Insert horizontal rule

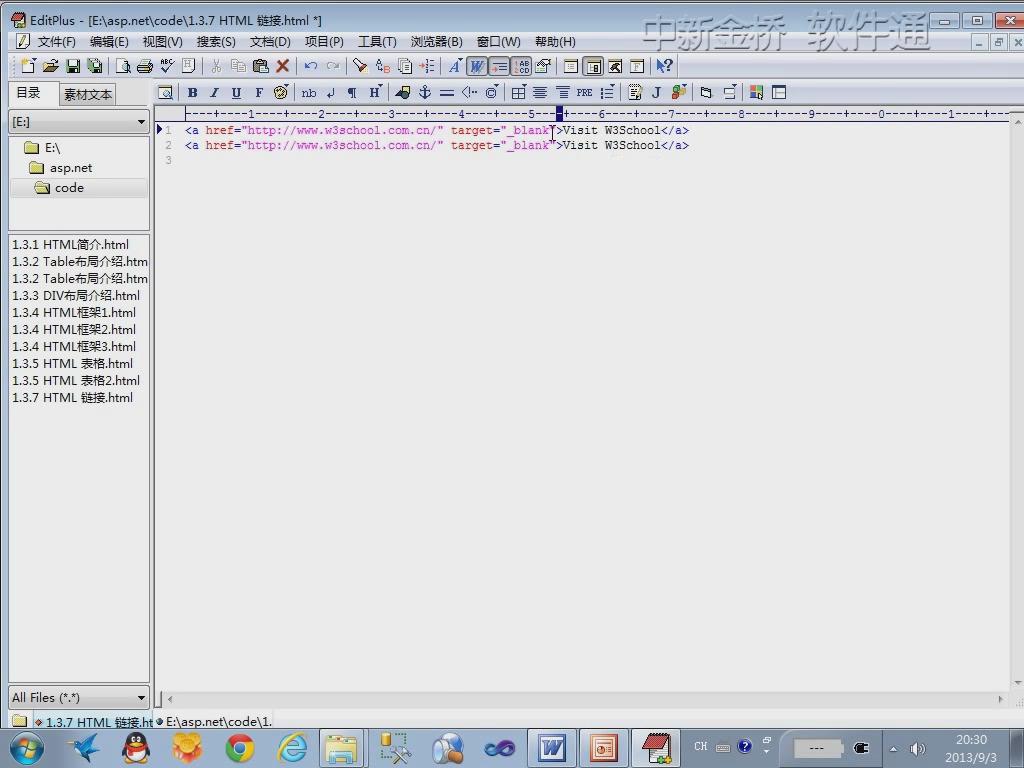point(447,93)
